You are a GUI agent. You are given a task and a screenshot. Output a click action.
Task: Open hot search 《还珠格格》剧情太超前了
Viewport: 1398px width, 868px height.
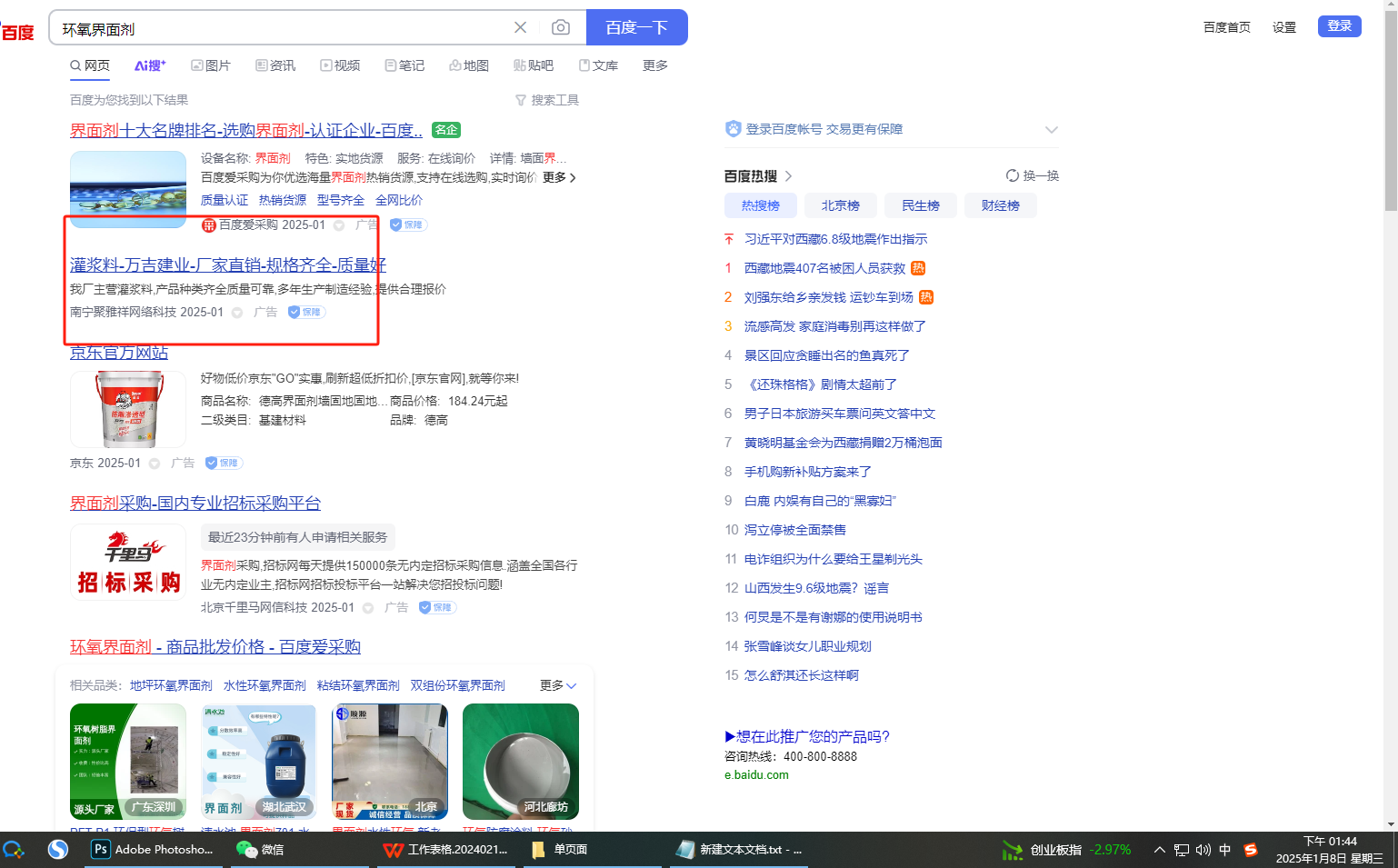[x=821, y=384]
